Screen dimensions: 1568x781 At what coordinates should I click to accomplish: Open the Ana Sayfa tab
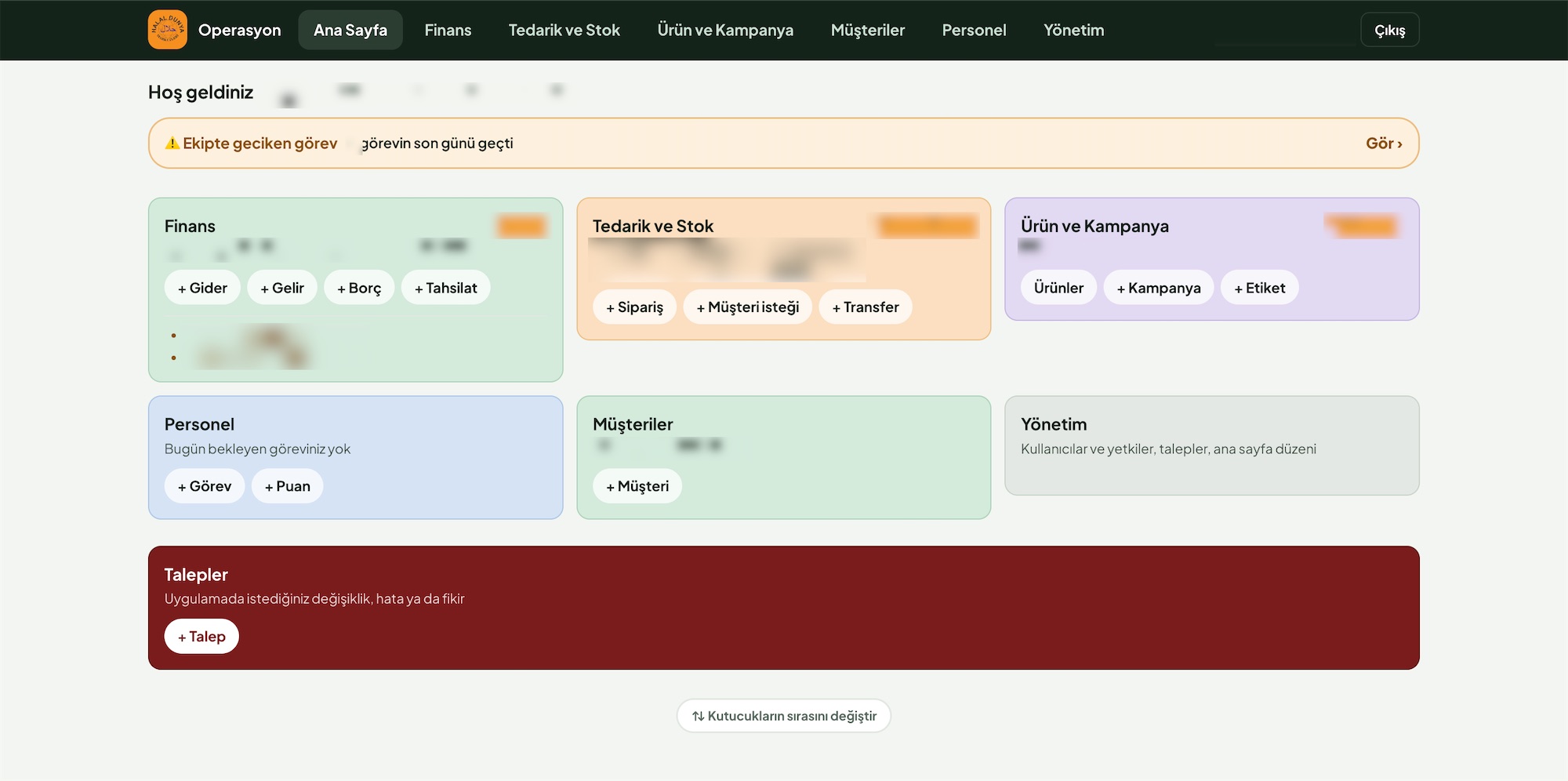click(x=350, y=30)
